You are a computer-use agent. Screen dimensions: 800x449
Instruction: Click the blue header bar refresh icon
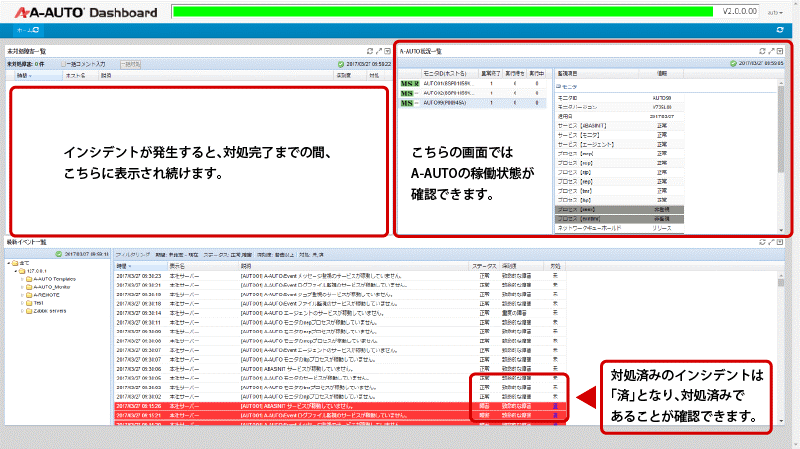(780, 30)
